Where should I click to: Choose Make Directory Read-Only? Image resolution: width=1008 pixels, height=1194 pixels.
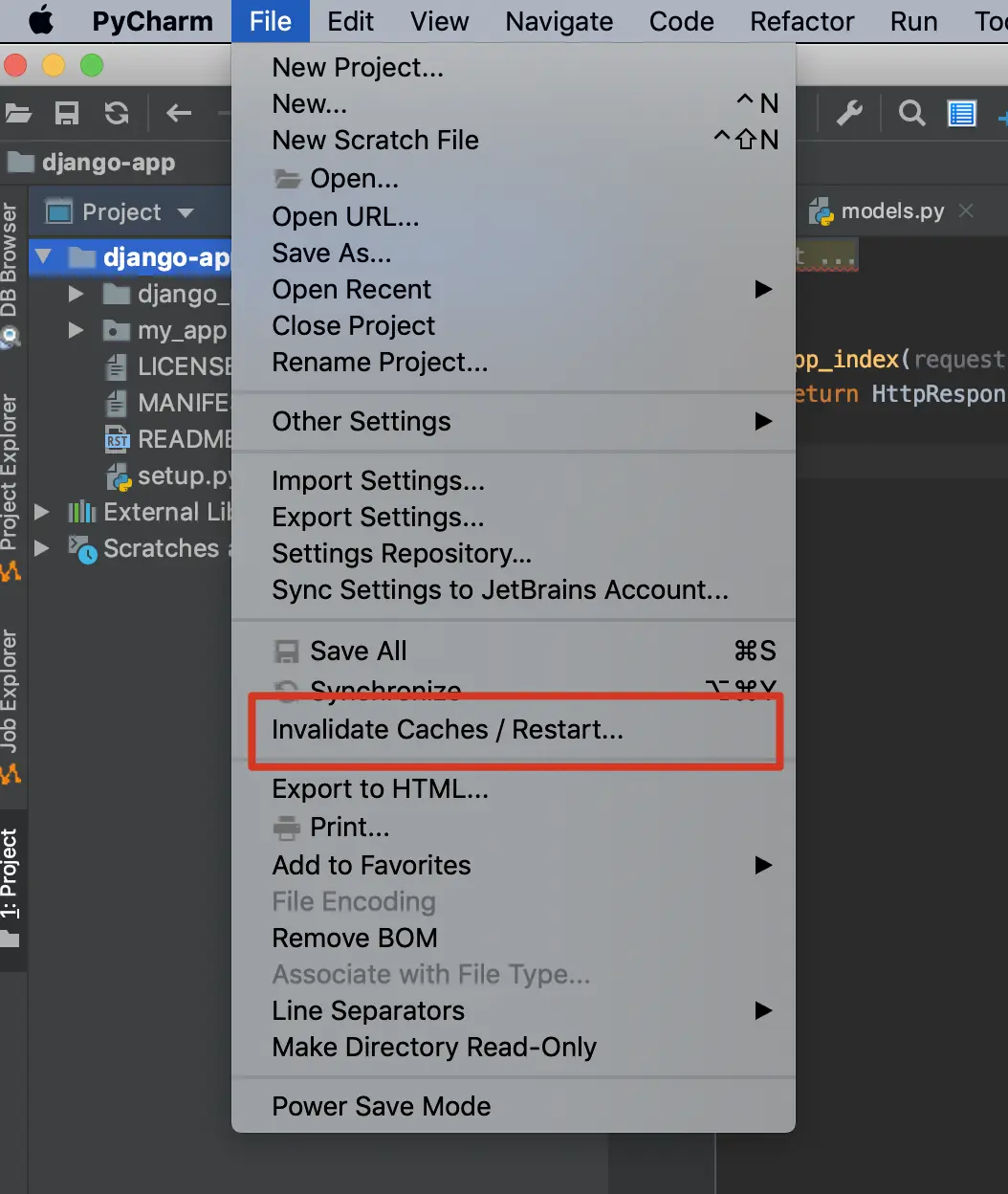[x=514, y=1047]
